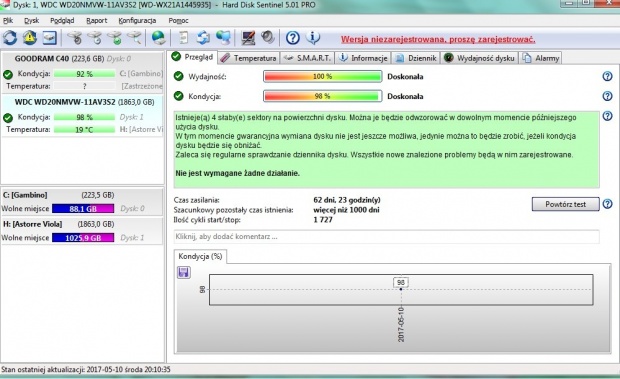The width and height of the screenshot is (620, 379).
Task: Click the globe with disk toolbar icon
Action: [x=159, y=38]
